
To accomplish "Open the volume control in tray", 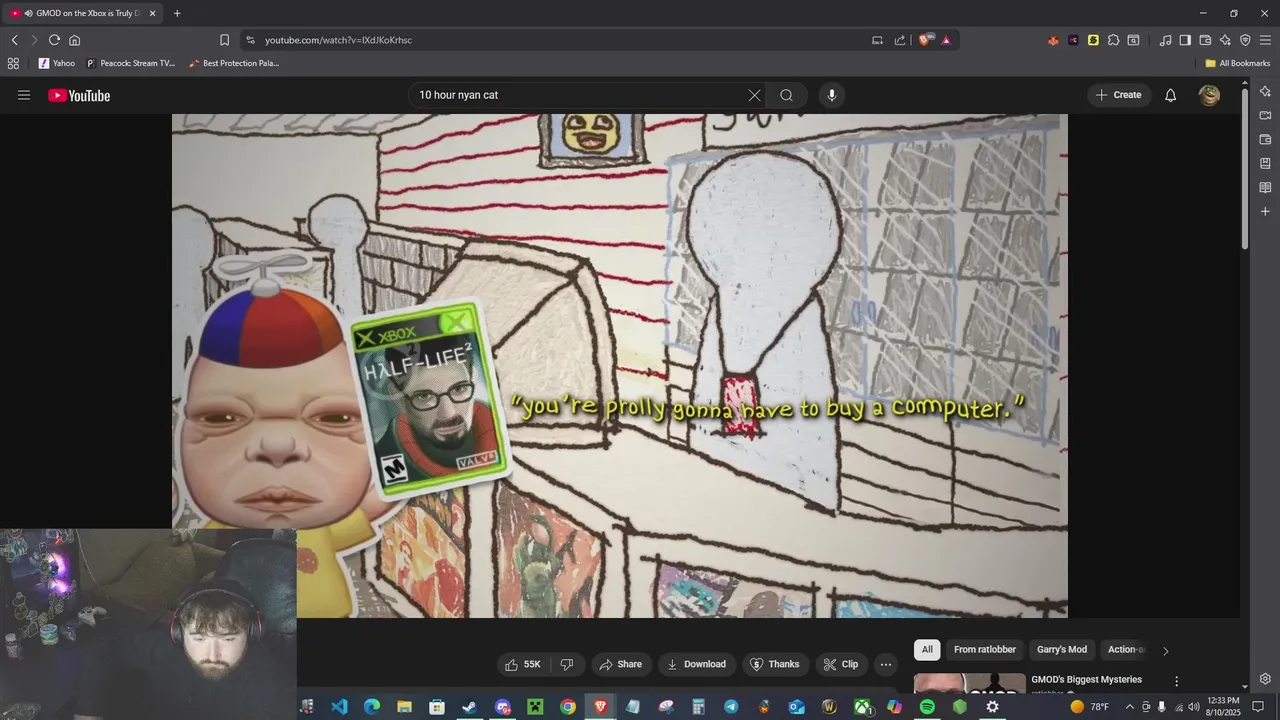I will point(1194,706).
